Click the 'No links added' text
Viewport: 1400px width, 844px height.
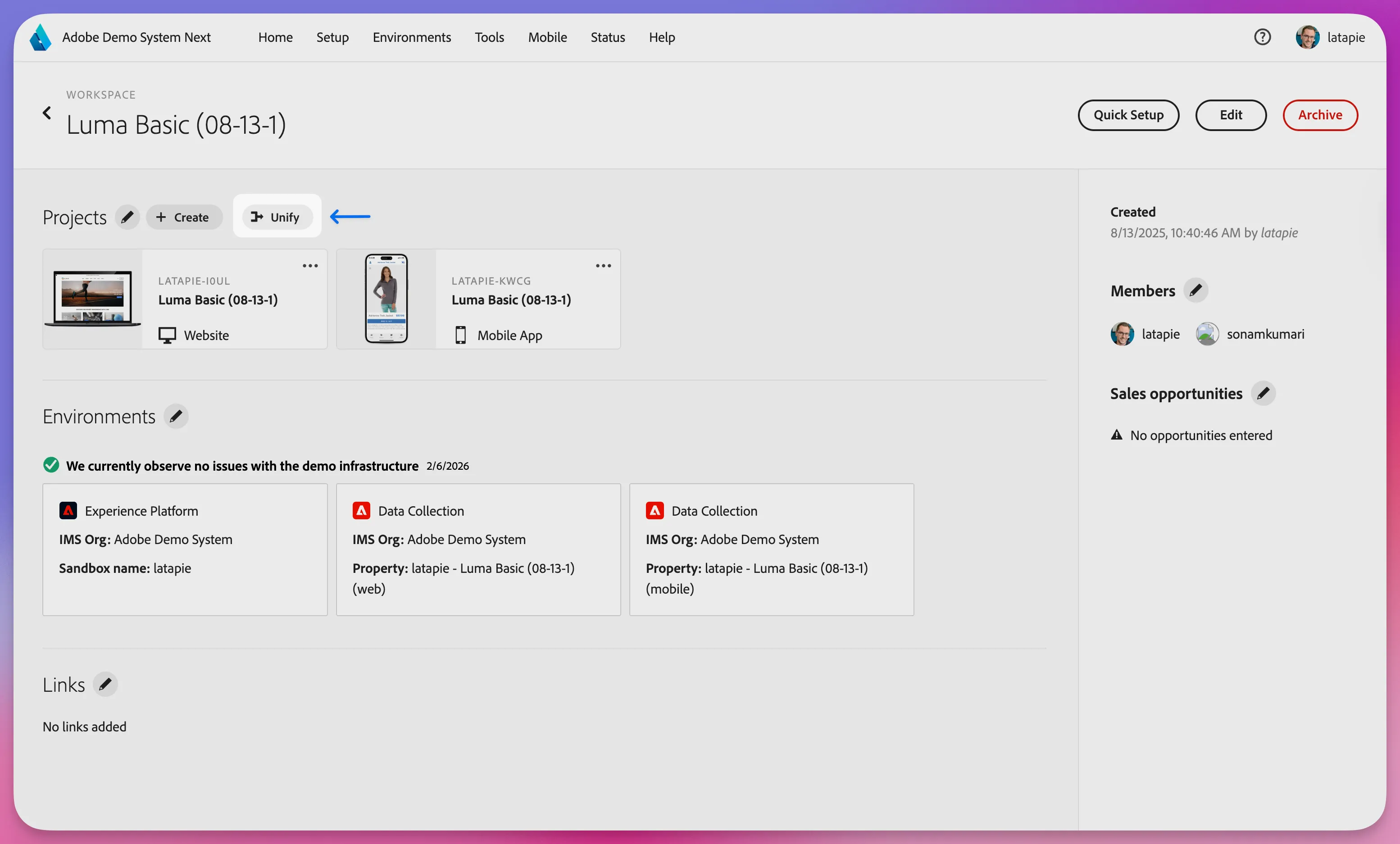[x=85, y=726]
